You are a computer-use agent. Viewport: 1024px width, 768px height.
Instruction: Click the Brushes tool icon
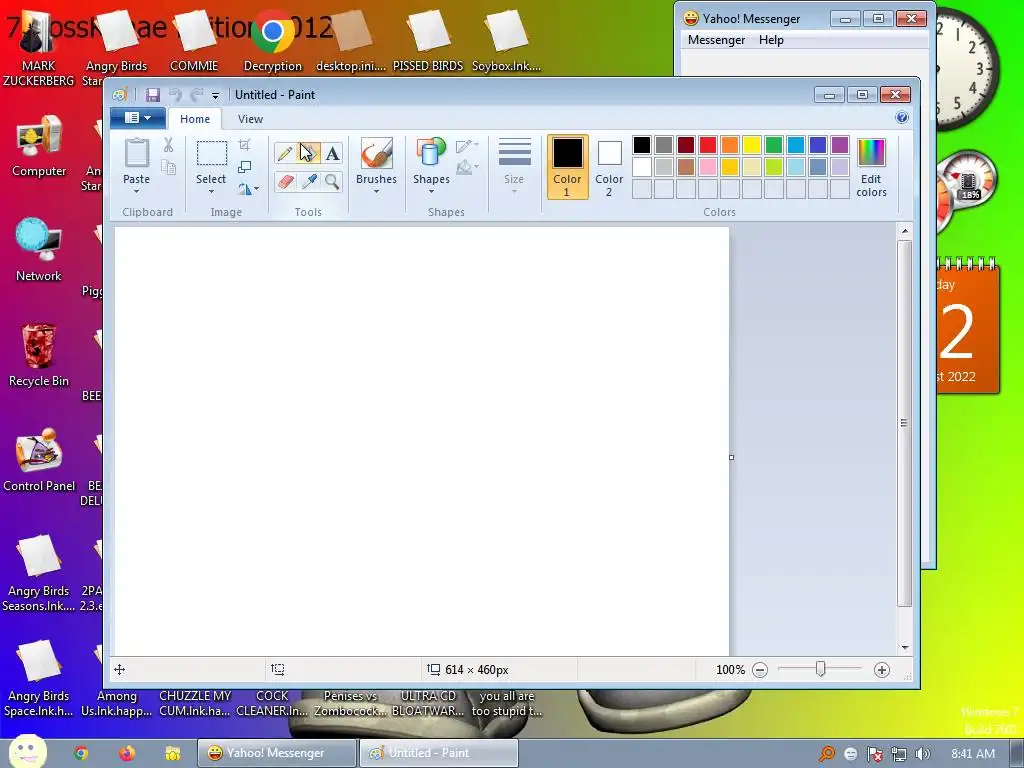tap(376, 153)
